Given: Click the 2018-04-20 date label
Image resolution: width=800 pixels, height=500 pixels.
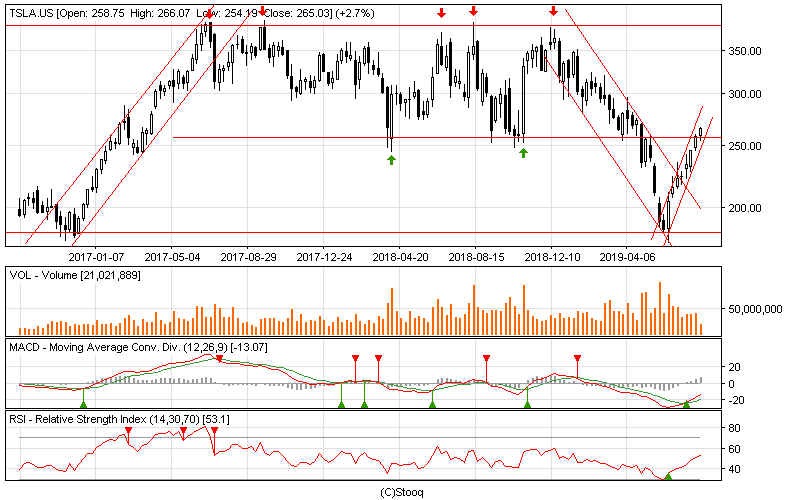Looking at the screenshot, I should pyautogui.click(x=401, y=257).
